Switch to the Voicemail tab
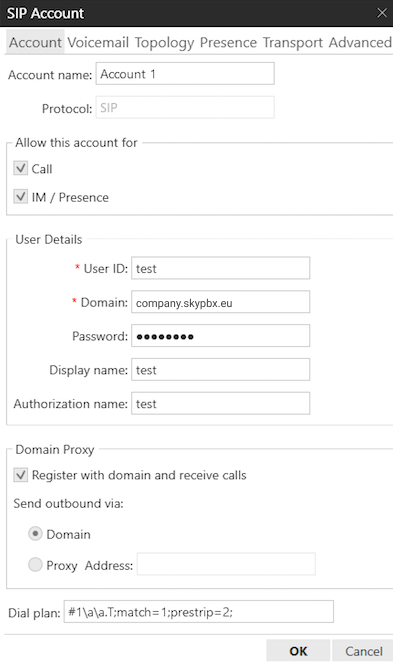 click(x=98, y=42)
